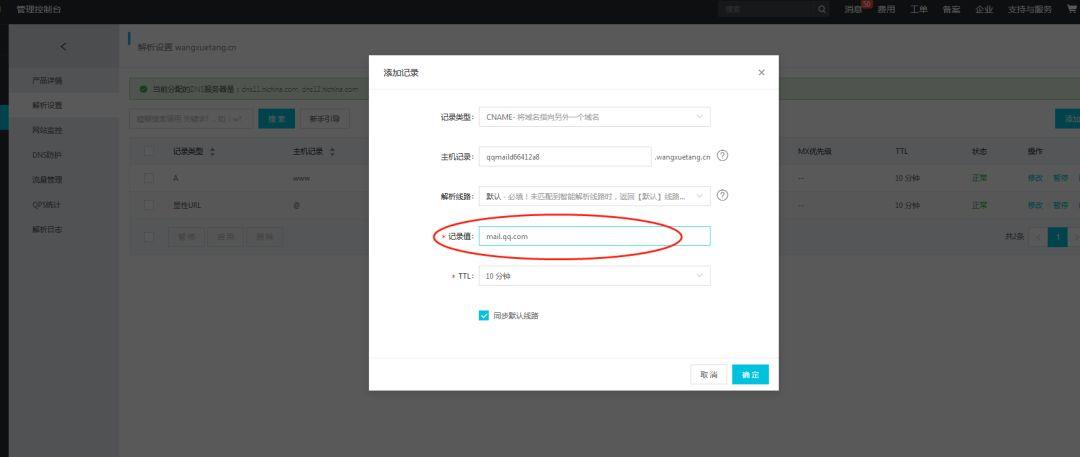Viewport: 1080px width, 457px height.
Task: Toggle the checkbox in the table footer row
Action: pos(149,237)
